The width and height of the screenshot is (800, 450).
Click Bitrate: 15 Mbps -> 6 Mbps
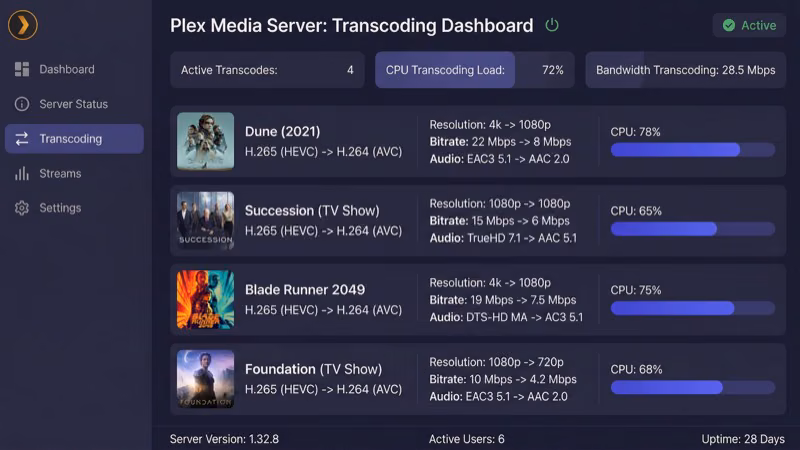[499, 221]
